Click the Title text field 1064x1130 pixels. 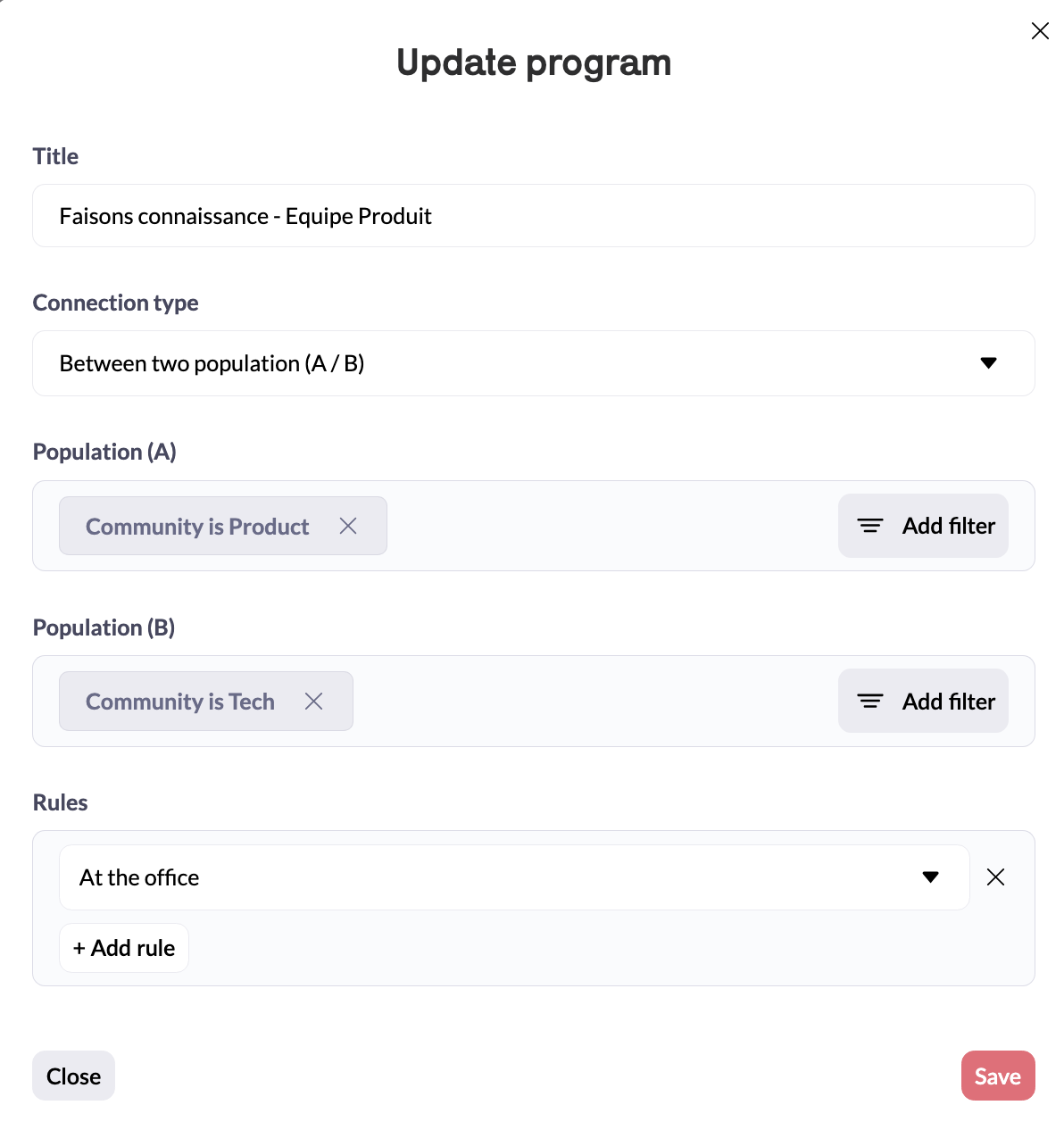pyautogui.click(x=534, y=216)
